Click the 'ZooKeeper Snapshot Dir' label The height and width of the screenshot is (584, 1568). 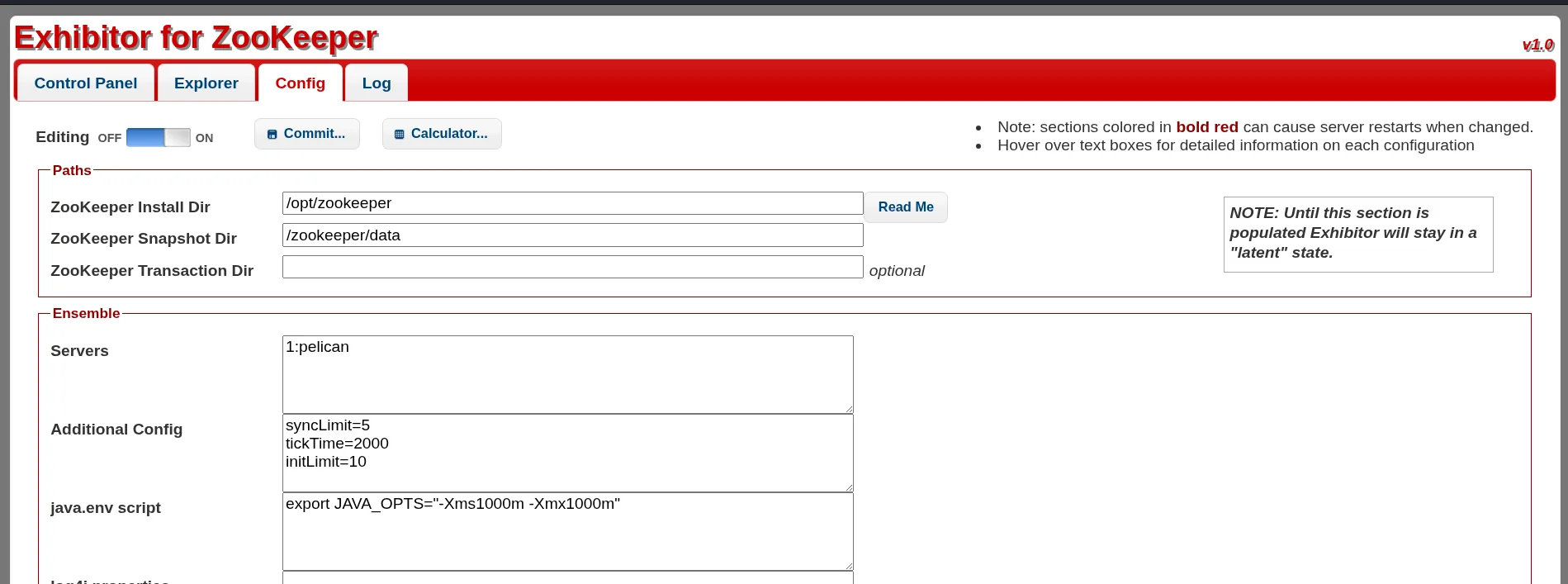point(144,239)
